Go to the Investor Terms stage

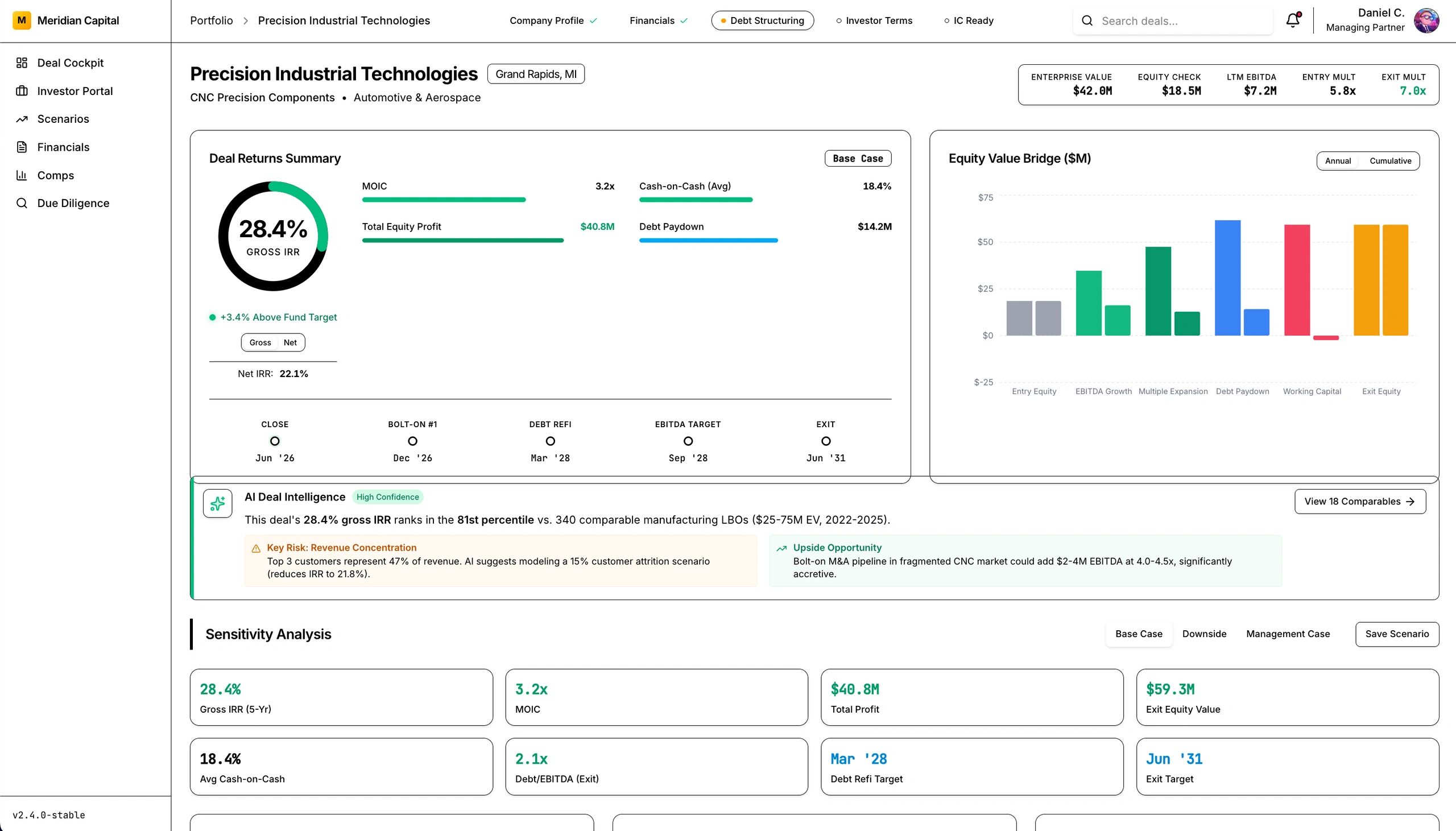click(874, 20)
